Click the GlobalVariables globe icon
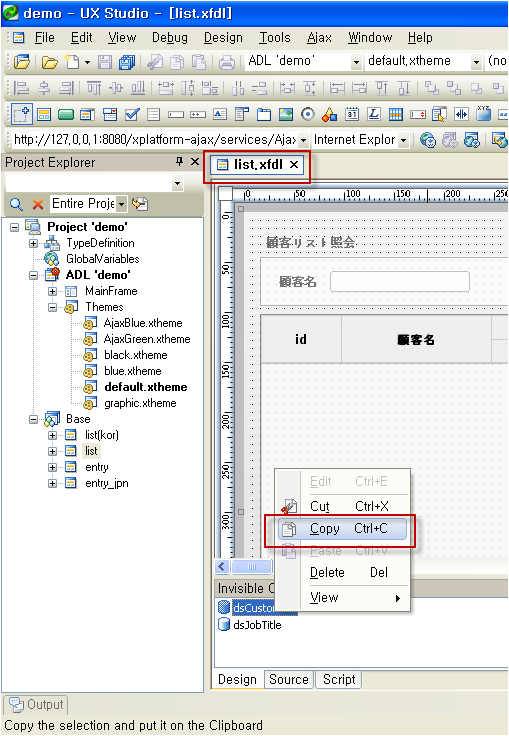 51,259
